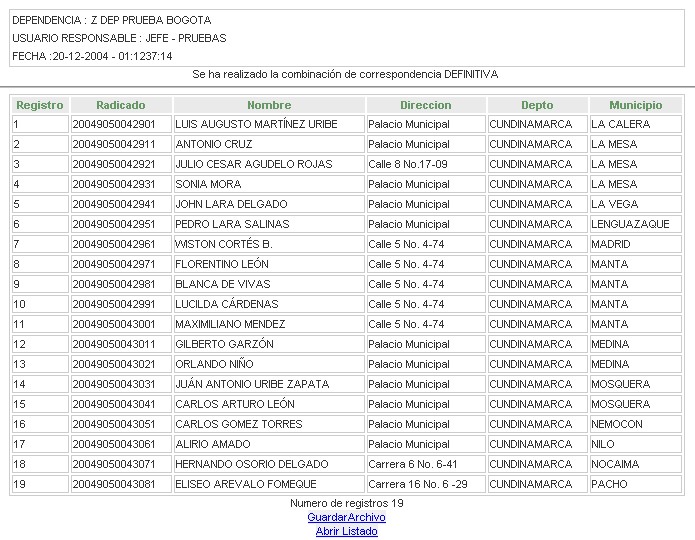Click name ORLANDO NIÑO

[214, 364]
